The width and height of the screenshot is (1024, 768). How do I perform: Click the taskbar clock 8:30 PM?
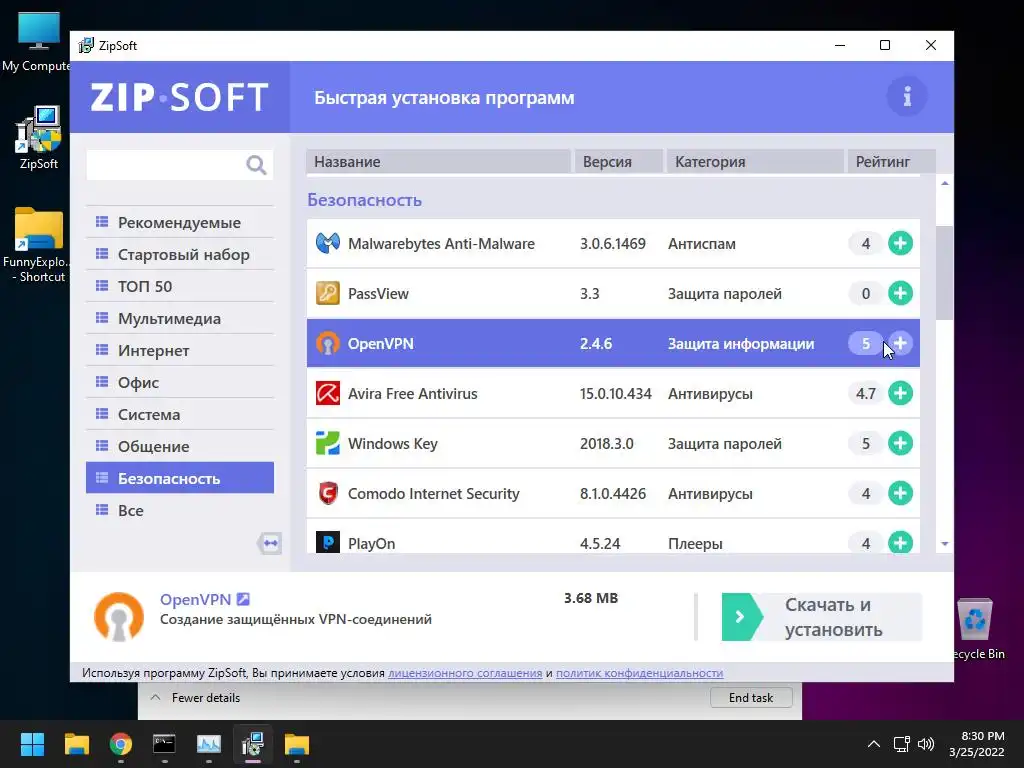(976, 744)
